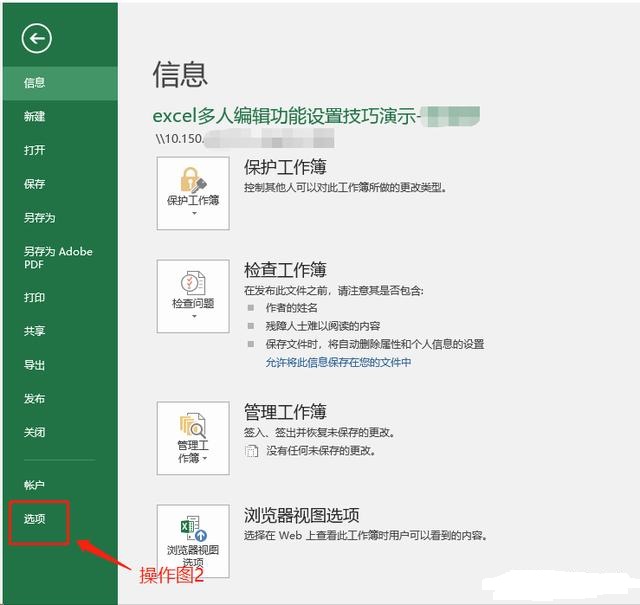Expand the 检查问题 dropdown arrow
Viewport: 640px width, 605px height.
coord(194,316)
